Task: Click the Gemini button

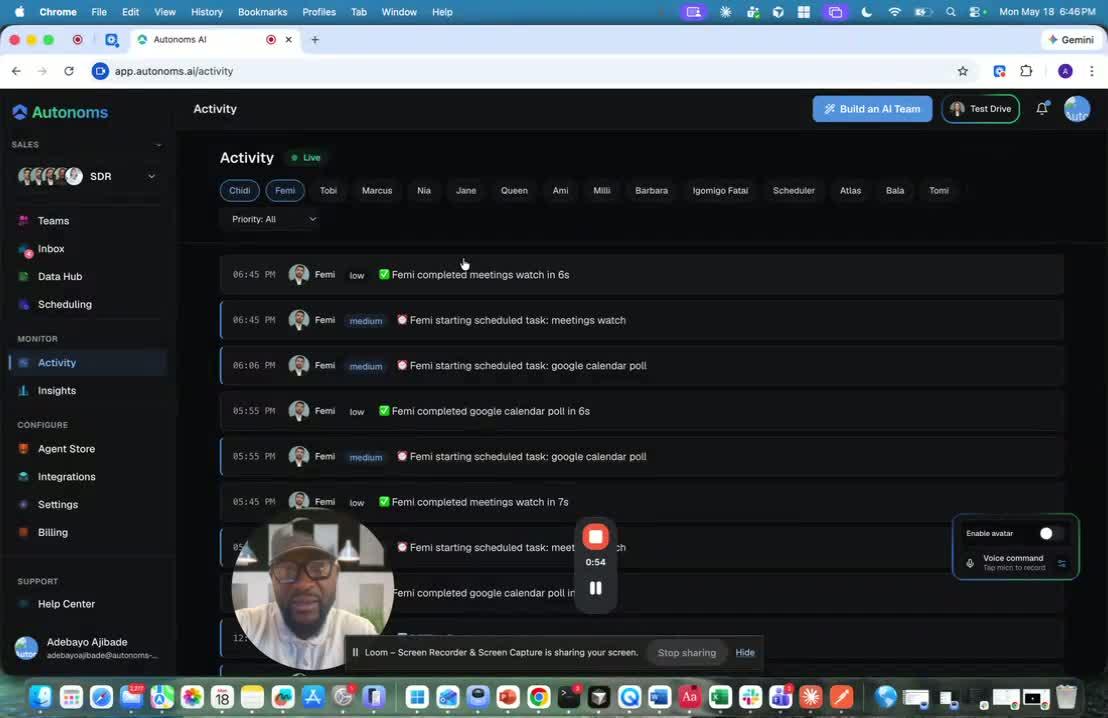Action: tap(1072, 40)
